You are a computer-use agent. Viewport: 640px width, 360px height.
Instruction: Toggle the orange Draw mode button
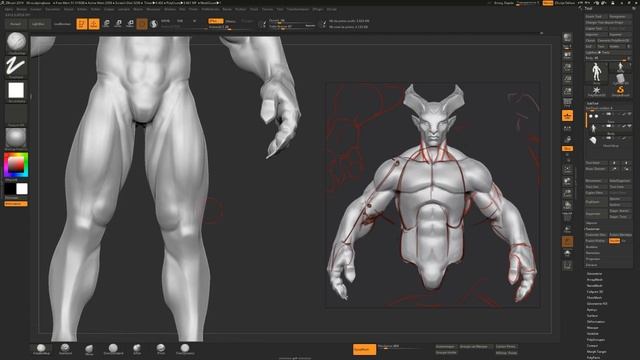tap(94, 24)
